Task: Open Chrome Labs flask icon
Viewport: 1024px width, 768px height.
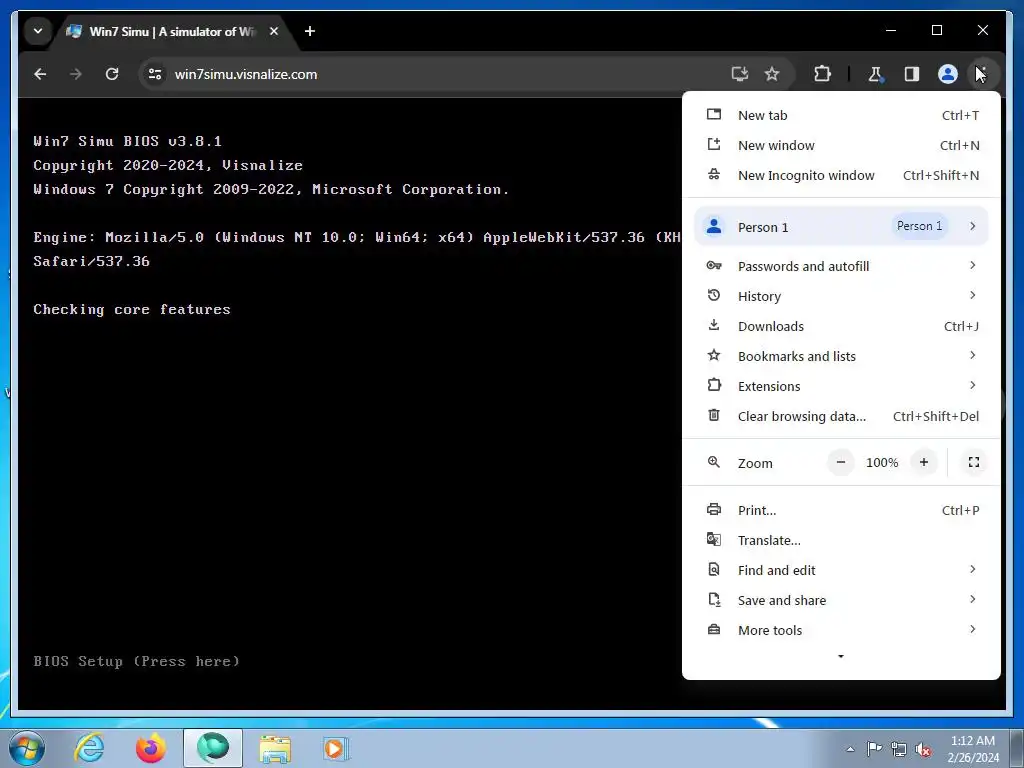Action: pyautogui.click(x=875, y=74)
